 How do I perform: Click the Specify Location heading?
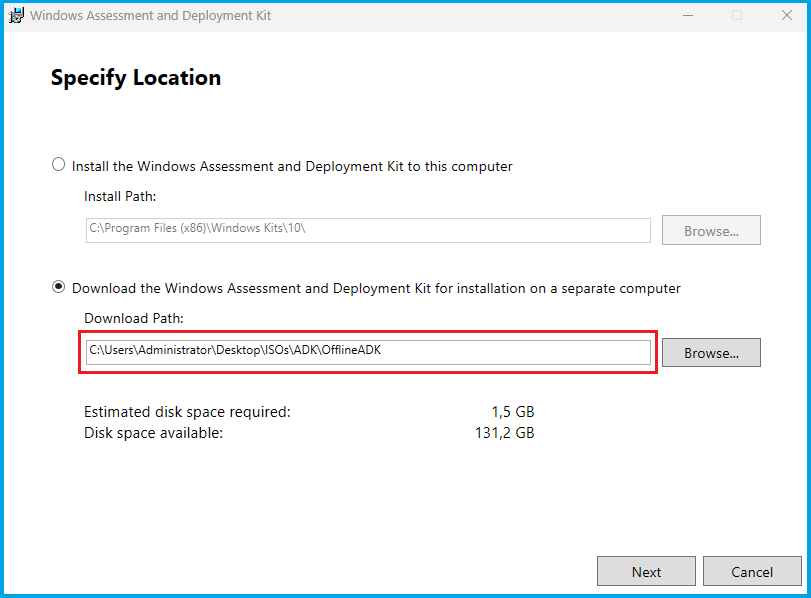[x=136, y=78]
